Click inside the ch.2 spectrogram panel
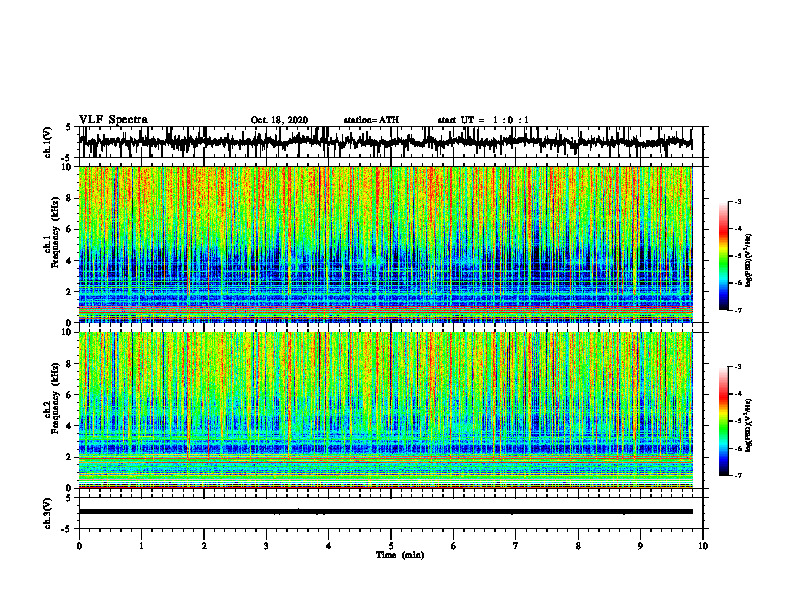Viewport: 792px width, 612px height. tap(391, 410)
